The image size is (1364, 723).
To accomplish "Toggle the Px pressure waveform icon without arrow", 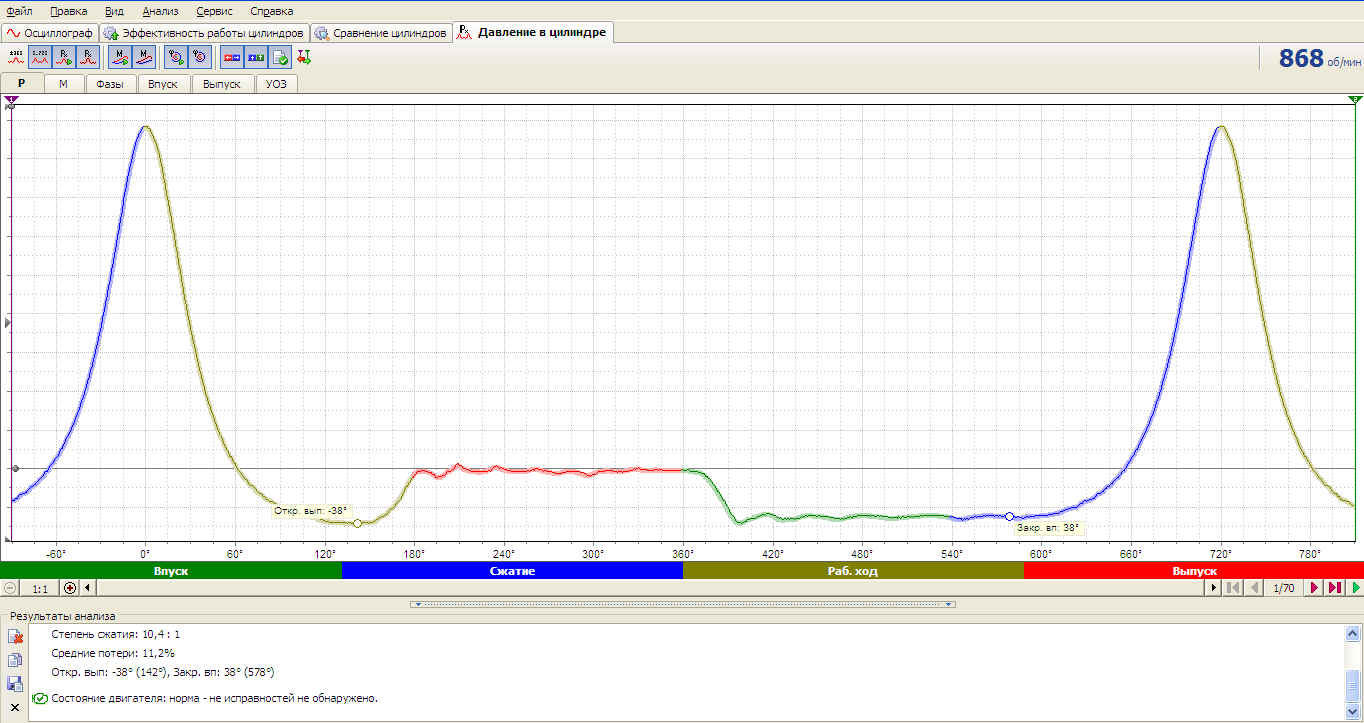I will [x=88, y=57].
